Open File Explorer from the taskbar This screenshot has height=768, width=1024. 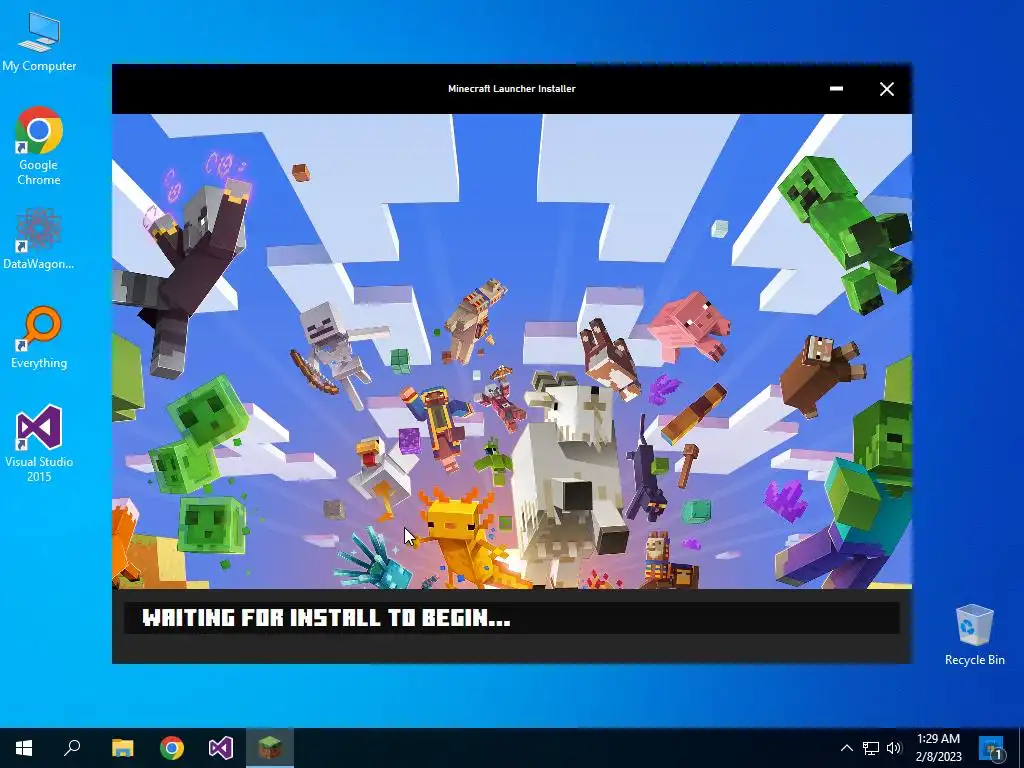[x=122, y=748]
